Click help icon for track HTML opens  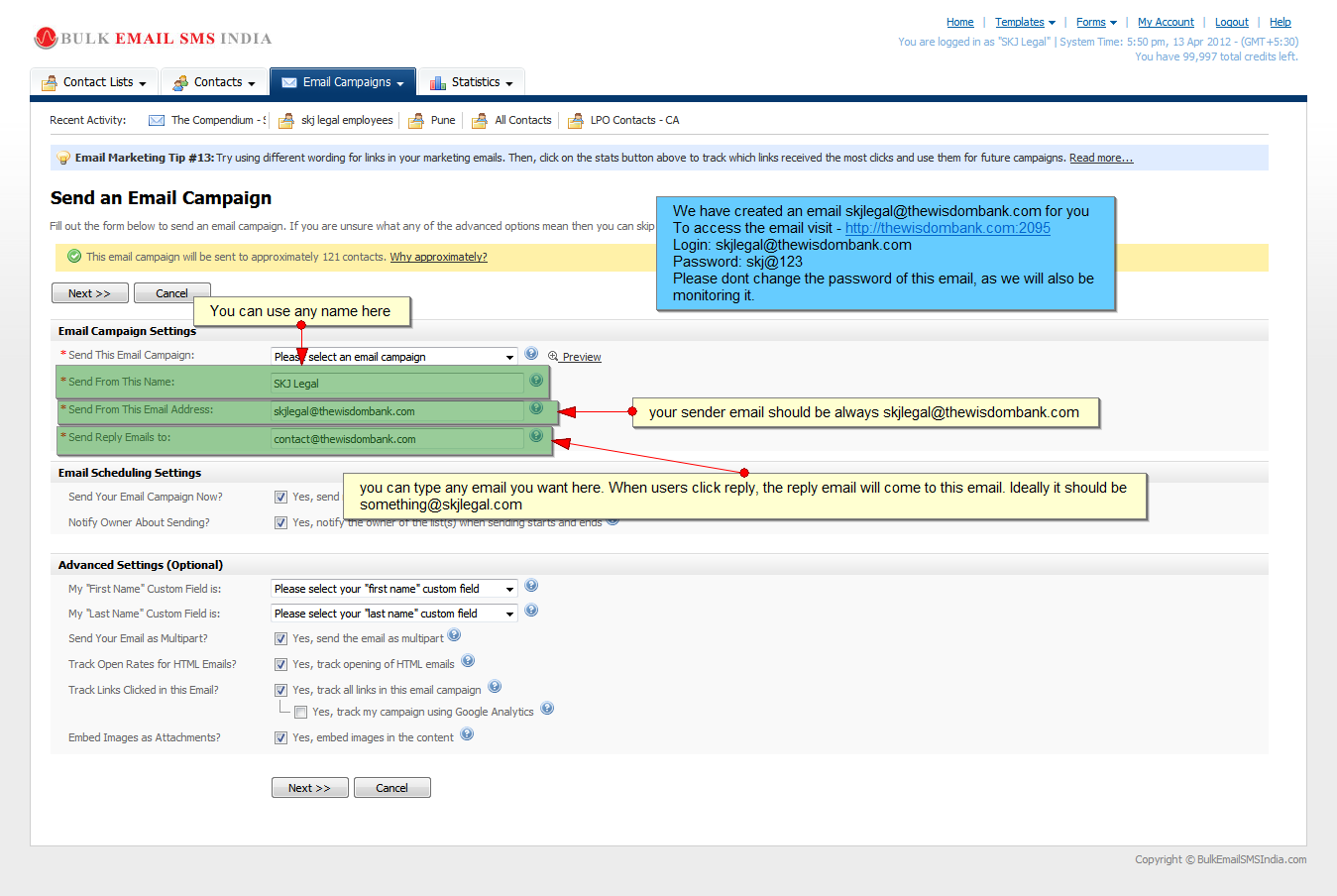click(x=468, y=661)
